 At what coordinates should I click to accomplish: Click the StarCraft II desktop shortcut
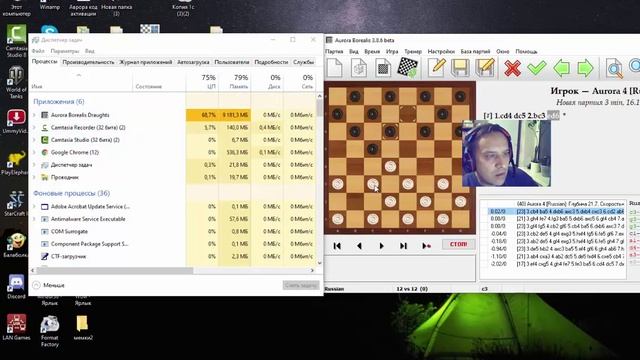pos(16,203)
